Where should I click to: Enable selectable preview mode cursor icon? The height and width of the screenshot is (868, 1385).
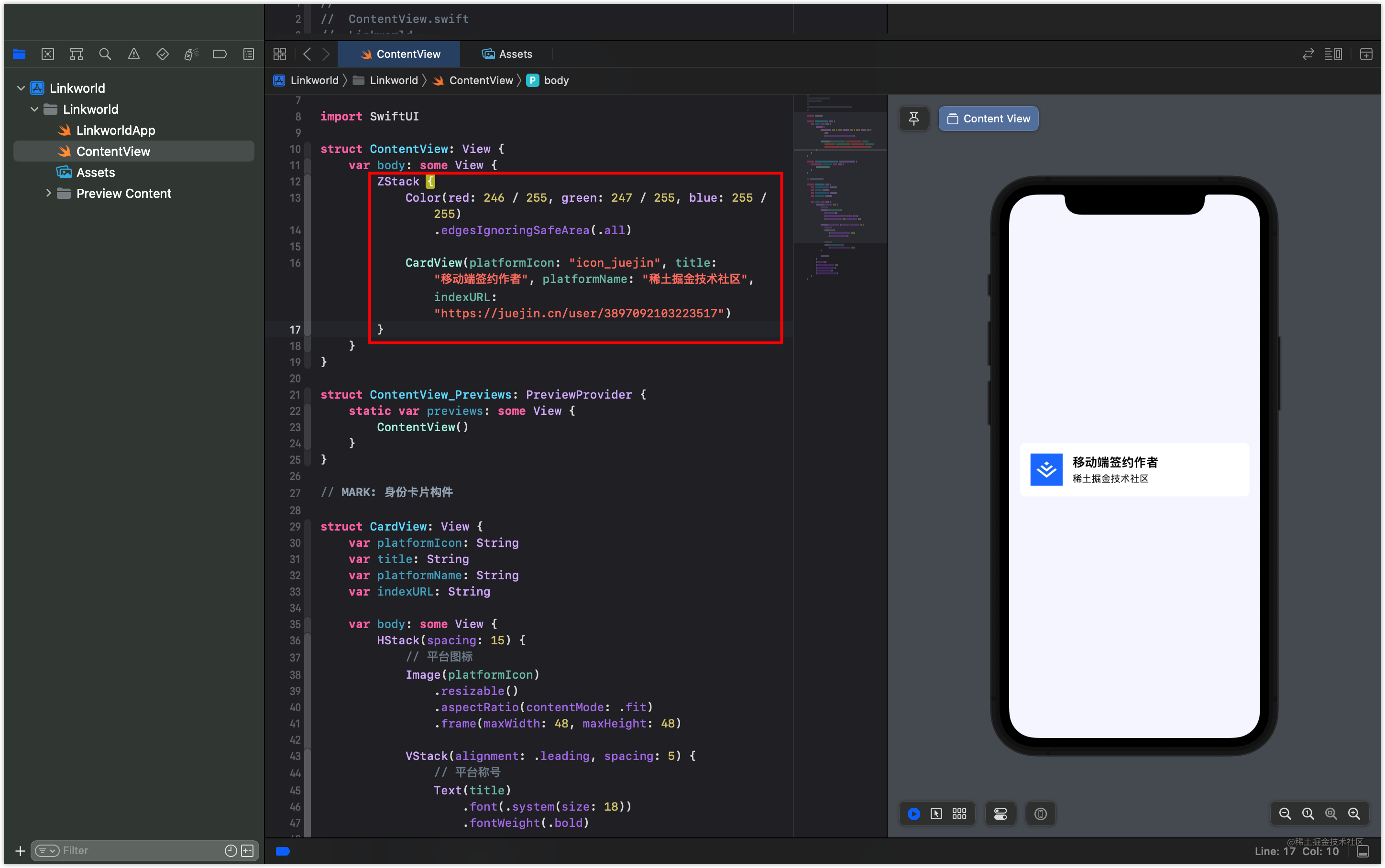[936, 814]
